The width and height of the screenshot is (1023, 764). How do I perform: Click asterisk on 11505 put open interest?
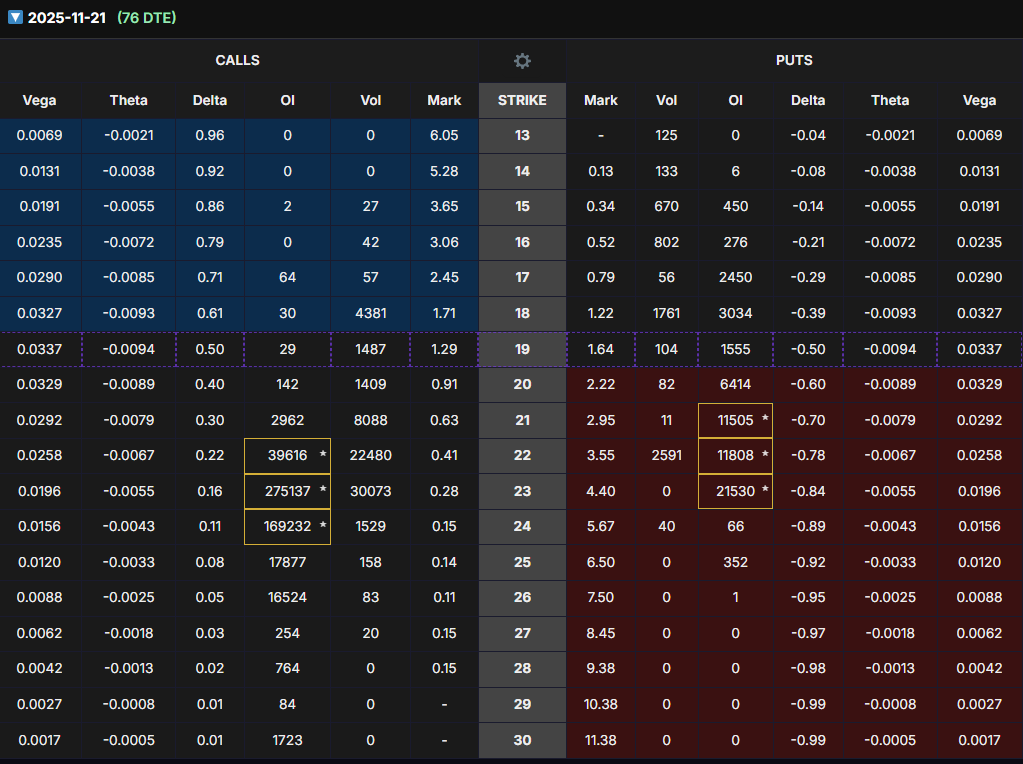click(x=765, y=421)
